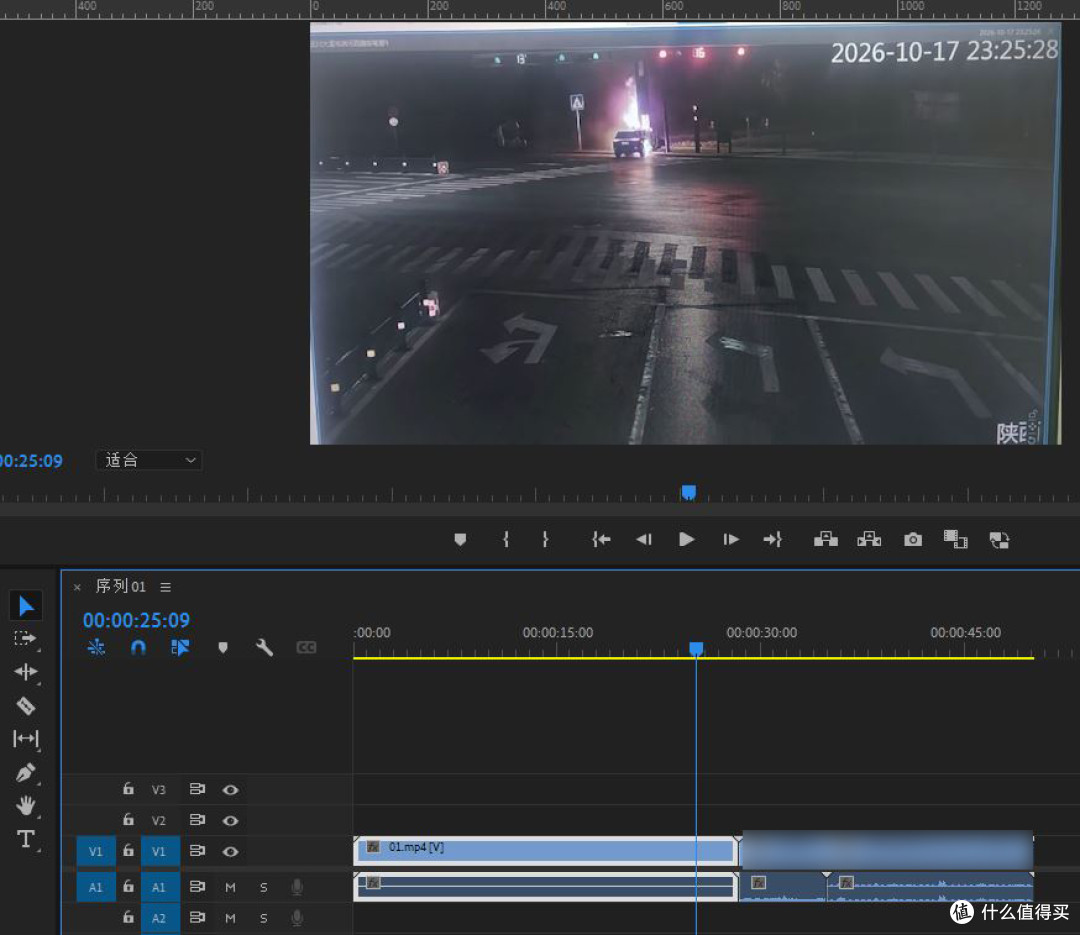The height and width of the screenshot is (935, 1080).
Task: Step back one frame
Action: click(644, 540)
